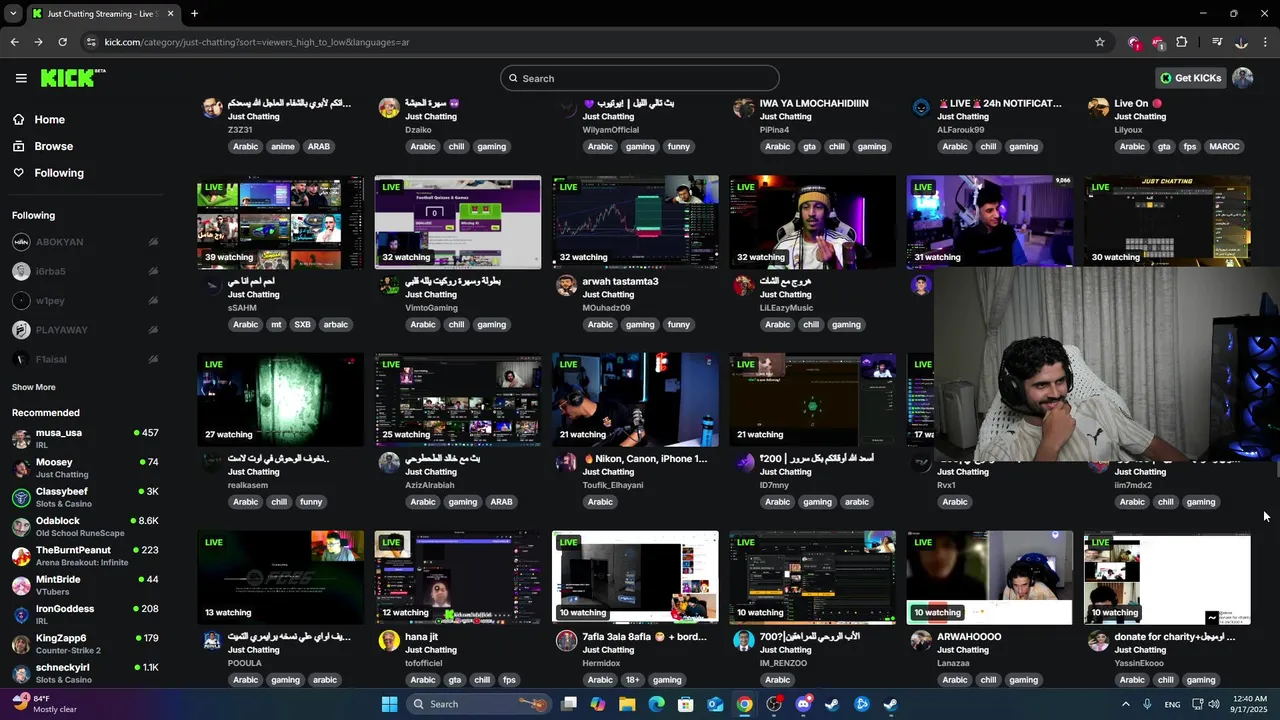Open realkasem stream thumbnail
Image resolution: width=1280 pixels, height=720 pixels.
[x=280, y=400]
